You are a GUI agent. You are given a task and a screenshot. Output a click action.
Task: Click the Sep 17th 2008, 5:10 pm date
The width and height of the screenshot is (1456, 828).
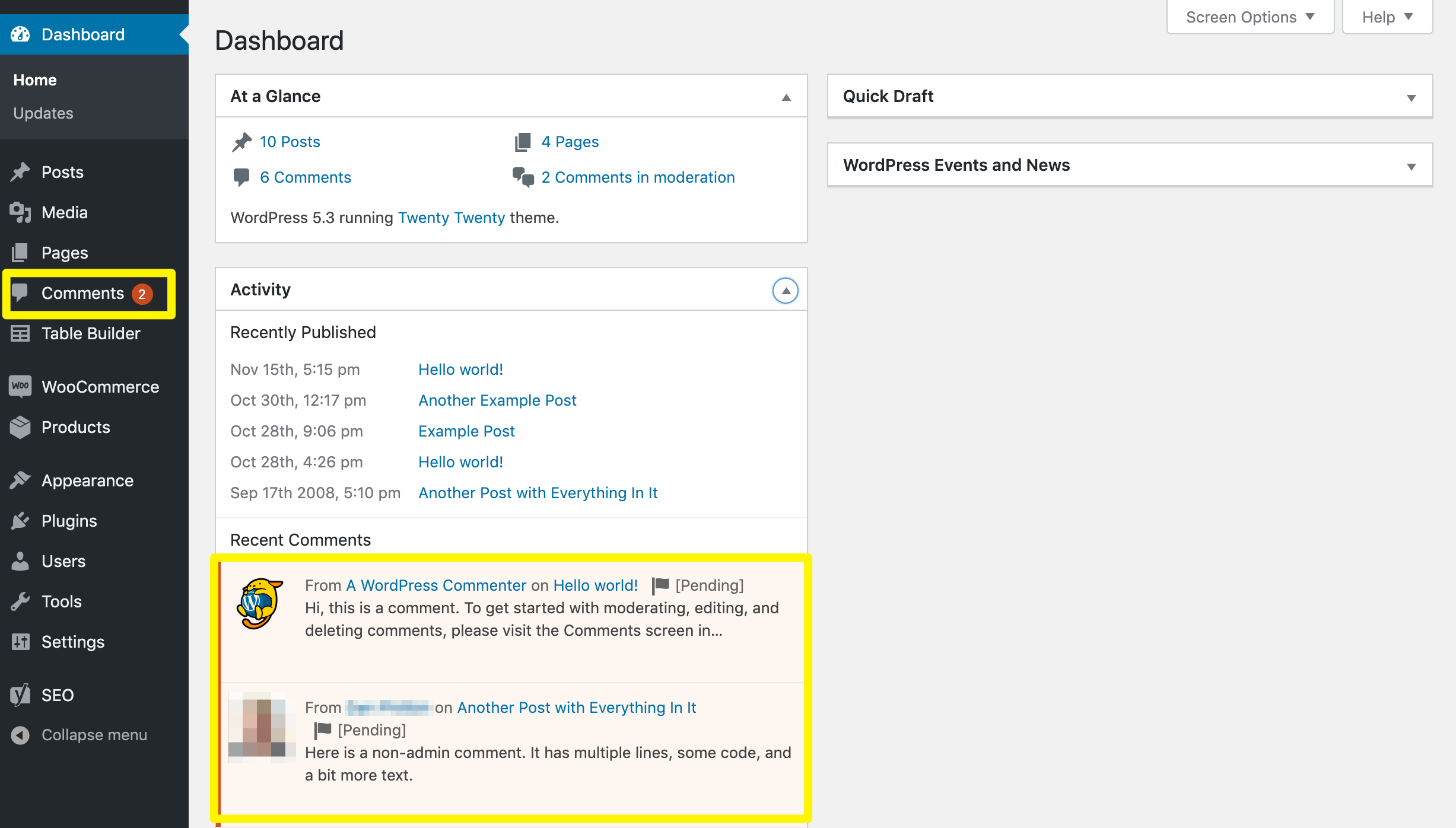coord(316,493)
